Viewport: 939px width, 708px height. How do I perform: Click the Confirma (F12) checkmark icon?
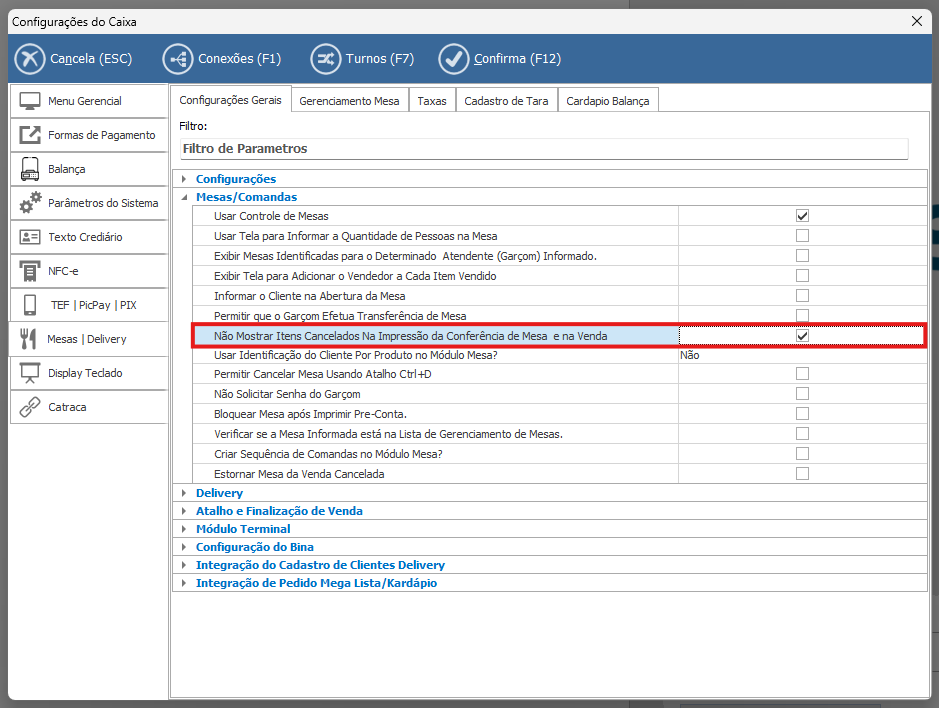click(x=454, y=59)
